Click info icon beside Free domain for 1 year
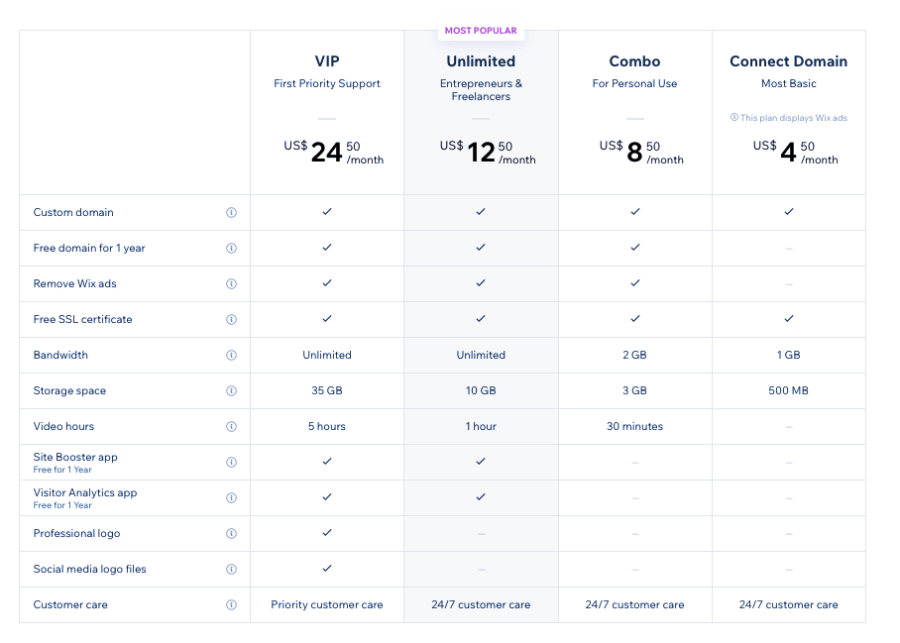 point(231,248)
